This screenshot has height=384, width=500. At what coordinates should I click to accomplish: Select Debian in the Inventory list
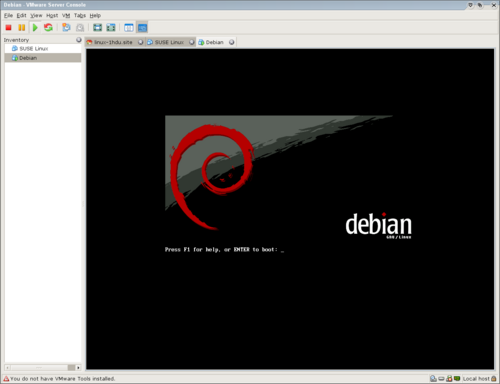(43, 58)
